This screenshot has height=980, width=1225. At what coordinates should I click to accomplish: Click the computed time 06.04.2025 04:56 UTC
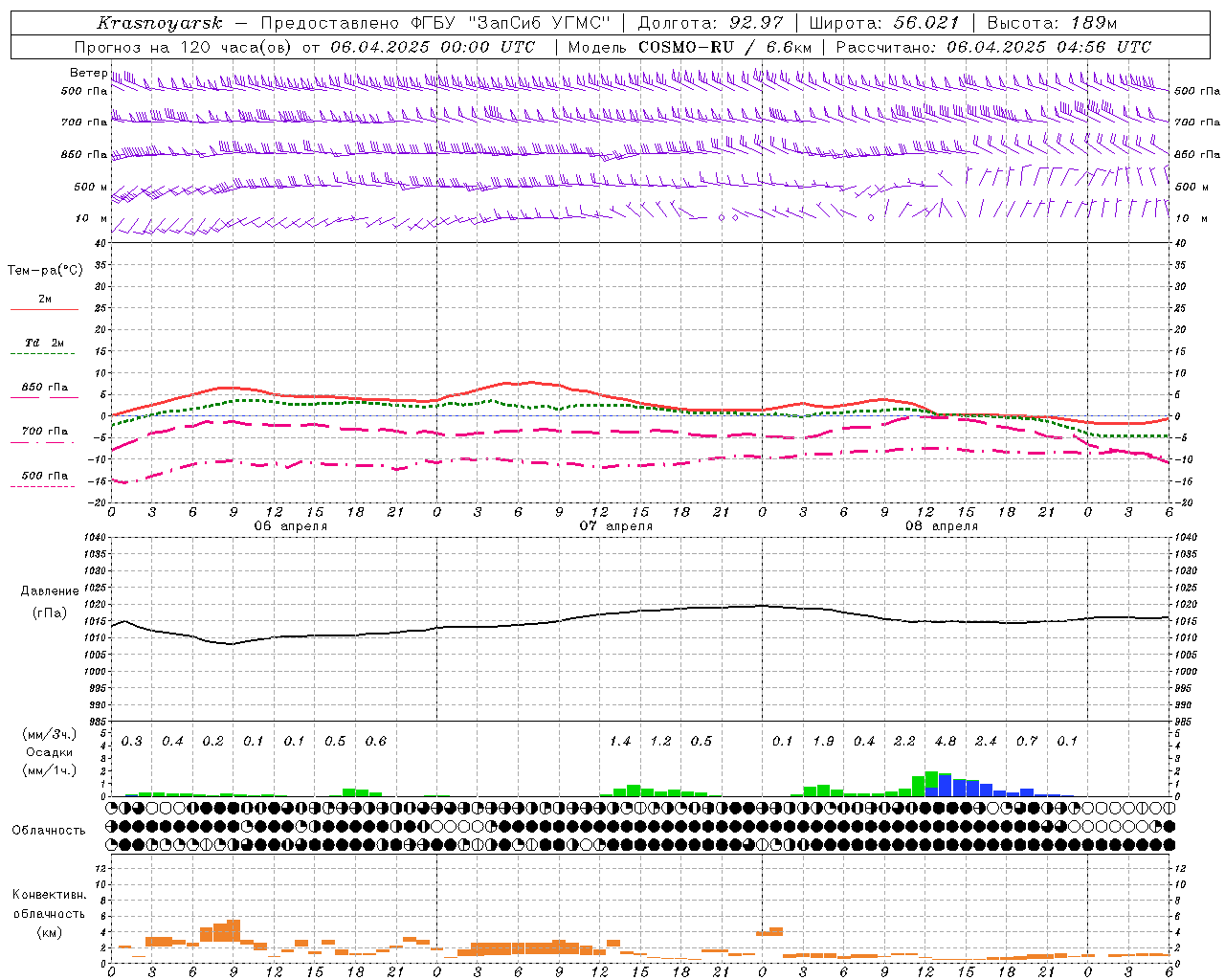[x=1049, y=47]
